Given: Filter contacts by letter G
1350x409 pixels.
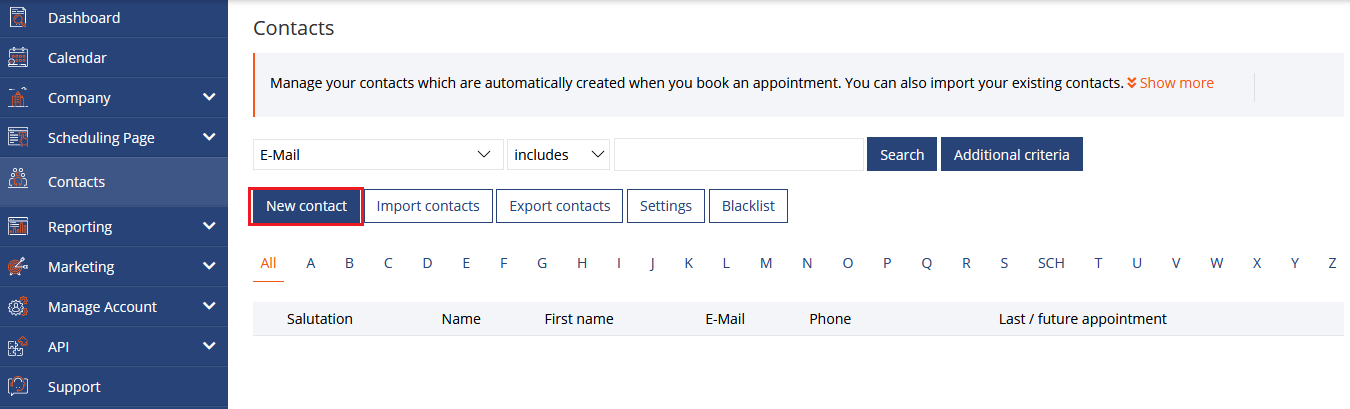Looking at the screenshot, I should pyautogui.click(x=542, y=263).
